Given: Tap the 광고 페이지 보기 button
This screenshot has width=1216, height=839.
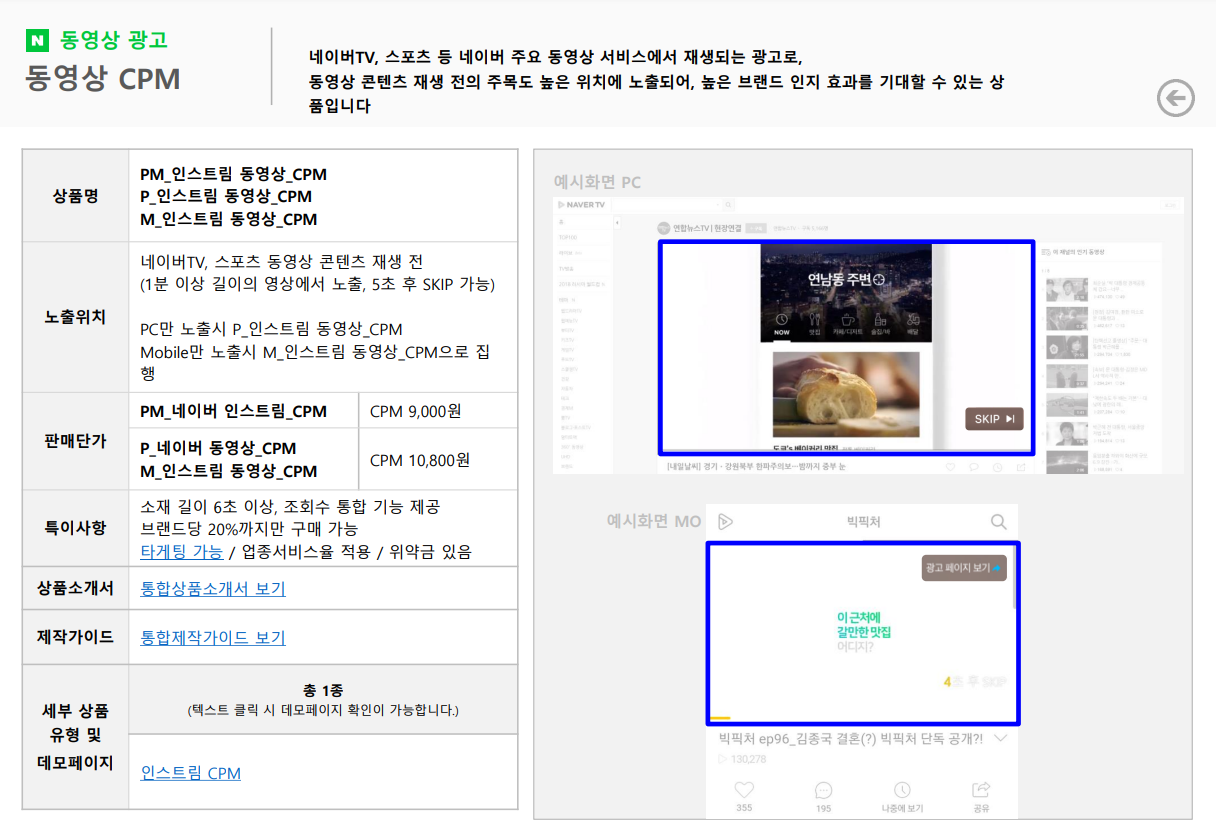Looking at the screenshot, I should pyautogui.click(x=964, y=568).
